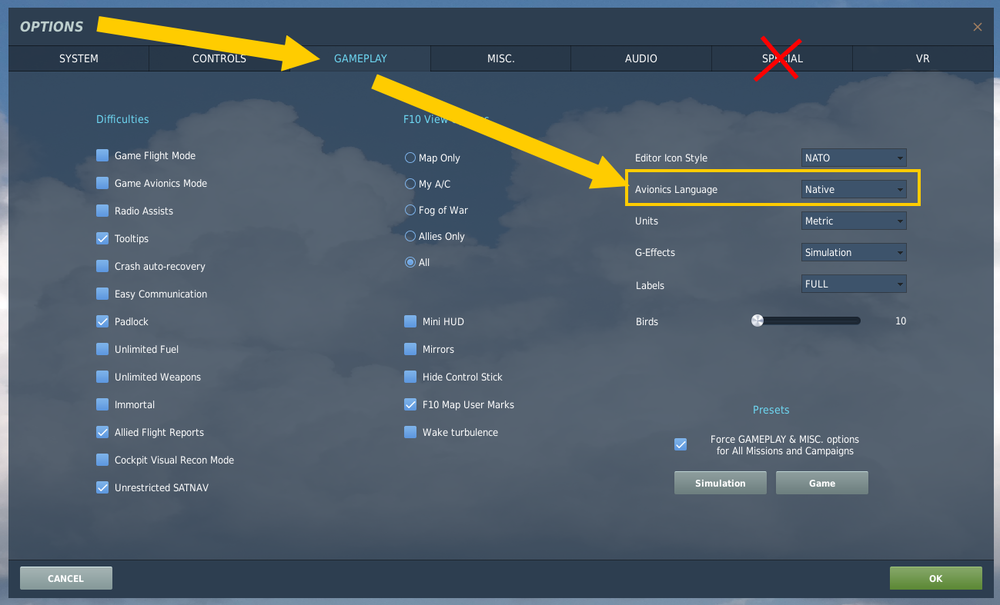Click the Birds slider handle

[757, 321]
